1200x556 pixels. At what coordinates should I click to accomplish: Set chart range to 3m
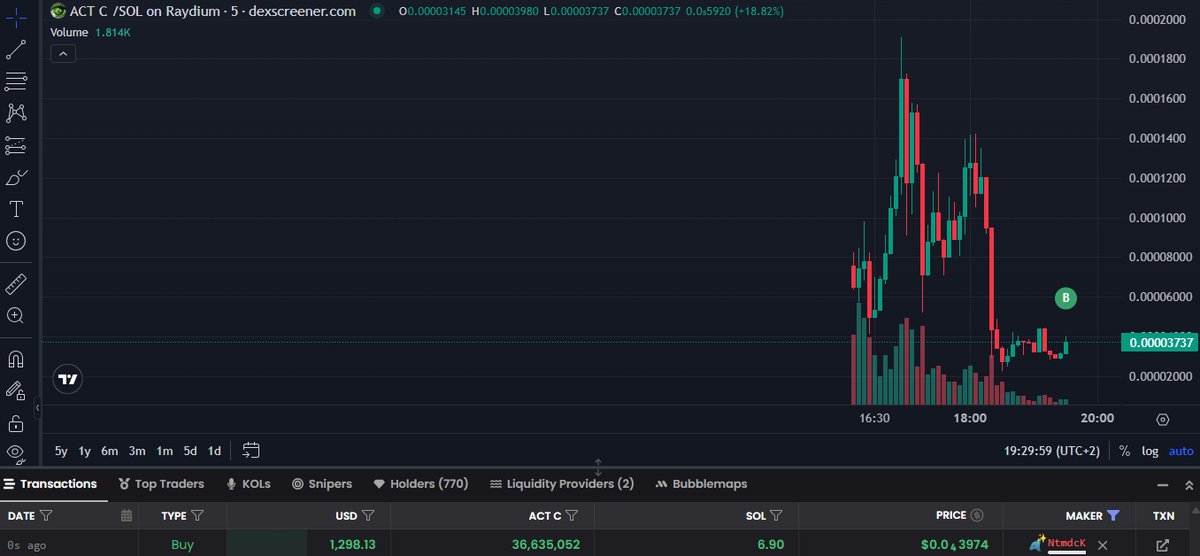137,451
